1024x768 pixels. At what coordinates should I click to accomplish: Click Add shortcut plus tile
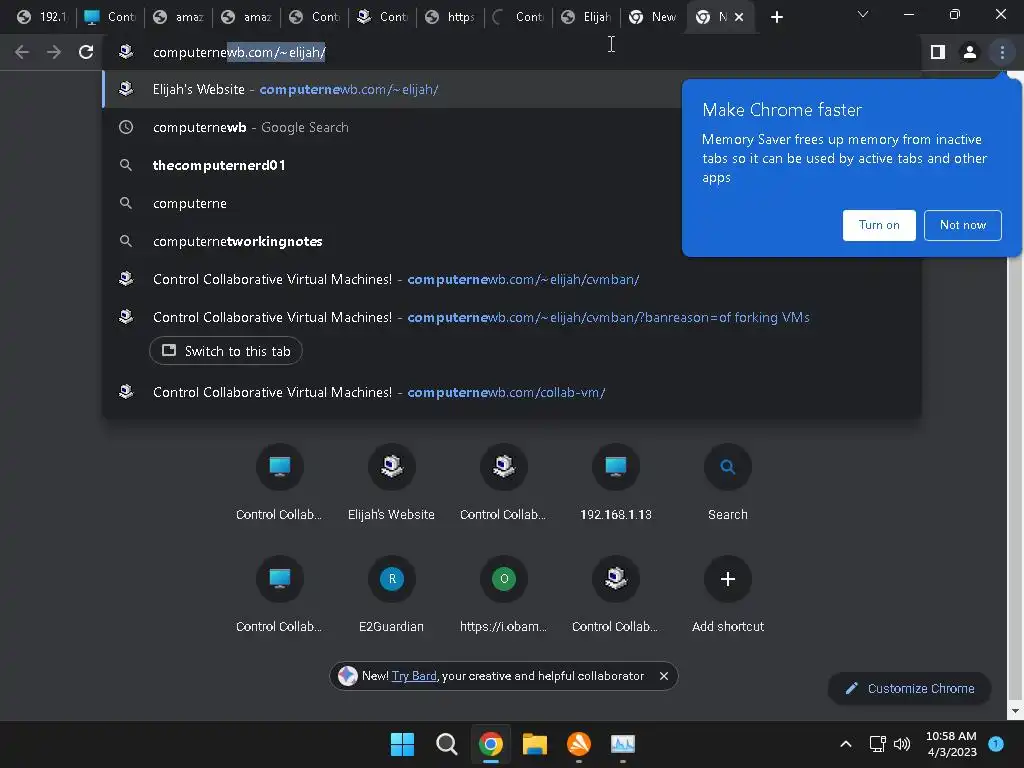pos(728,594)
